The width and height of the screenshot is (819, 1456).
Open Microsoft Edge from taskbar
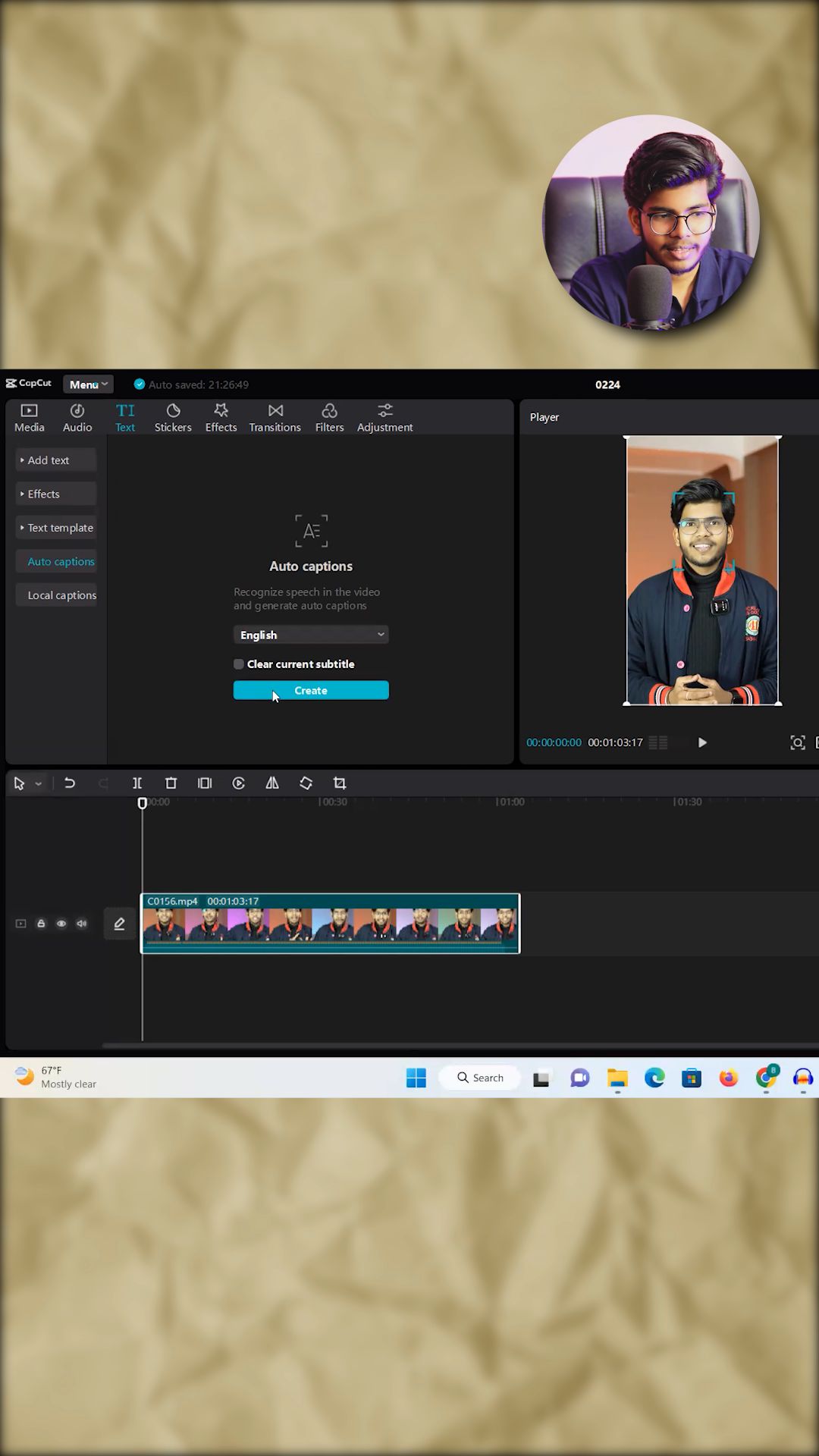pos(654,1078)
